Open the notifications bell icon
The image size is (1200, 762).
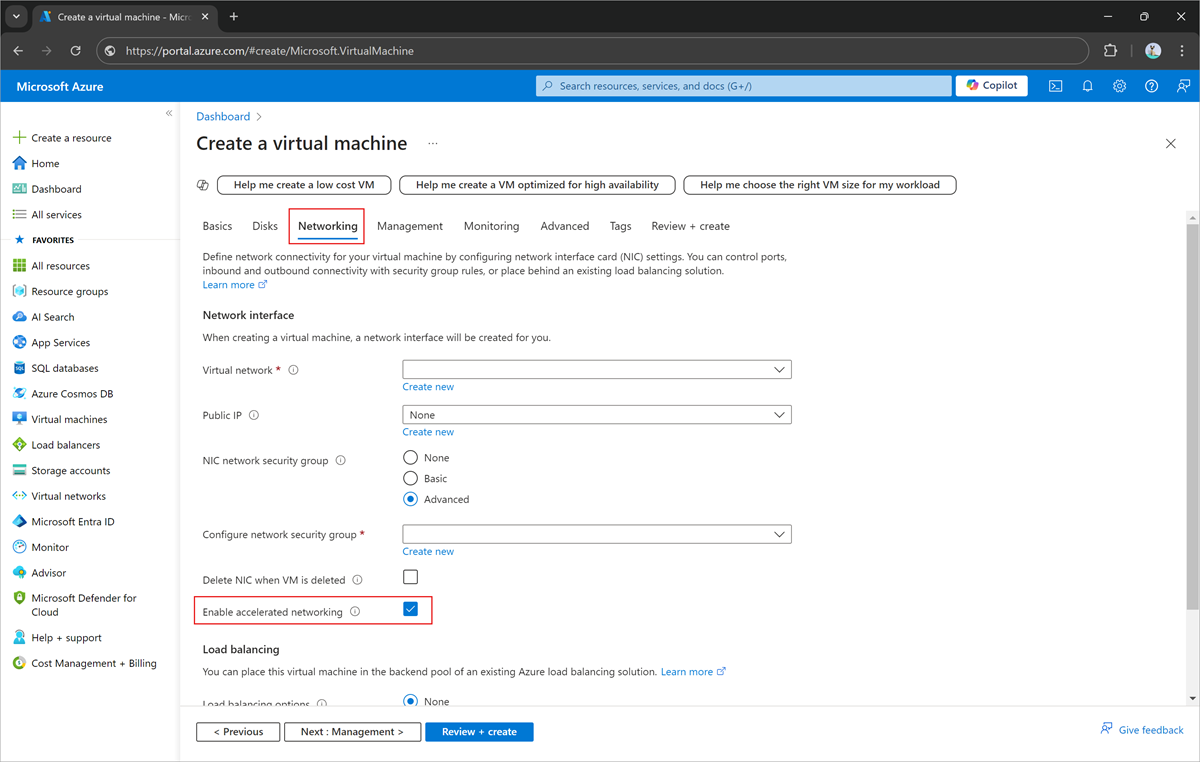[x=1087, y=86]
